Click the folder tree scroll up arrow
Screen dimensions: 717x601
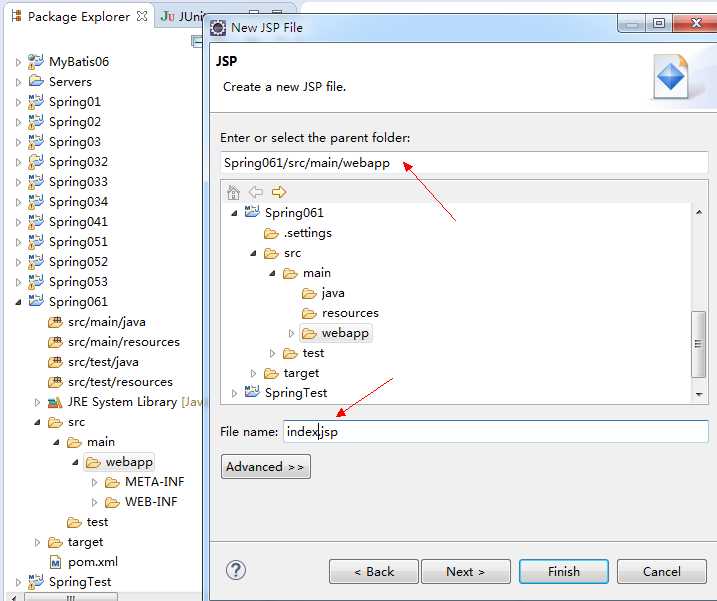coord(698,212)
